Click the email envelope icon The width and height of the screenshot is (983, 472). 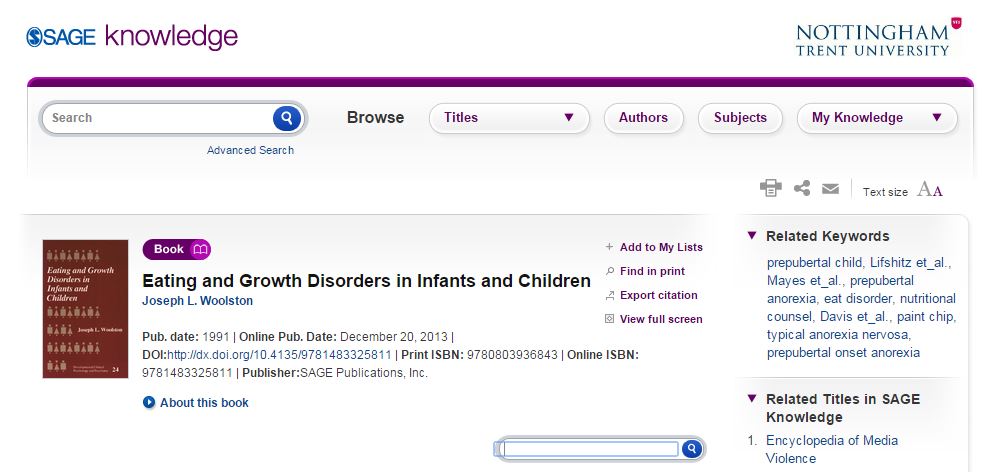point(830,189)
